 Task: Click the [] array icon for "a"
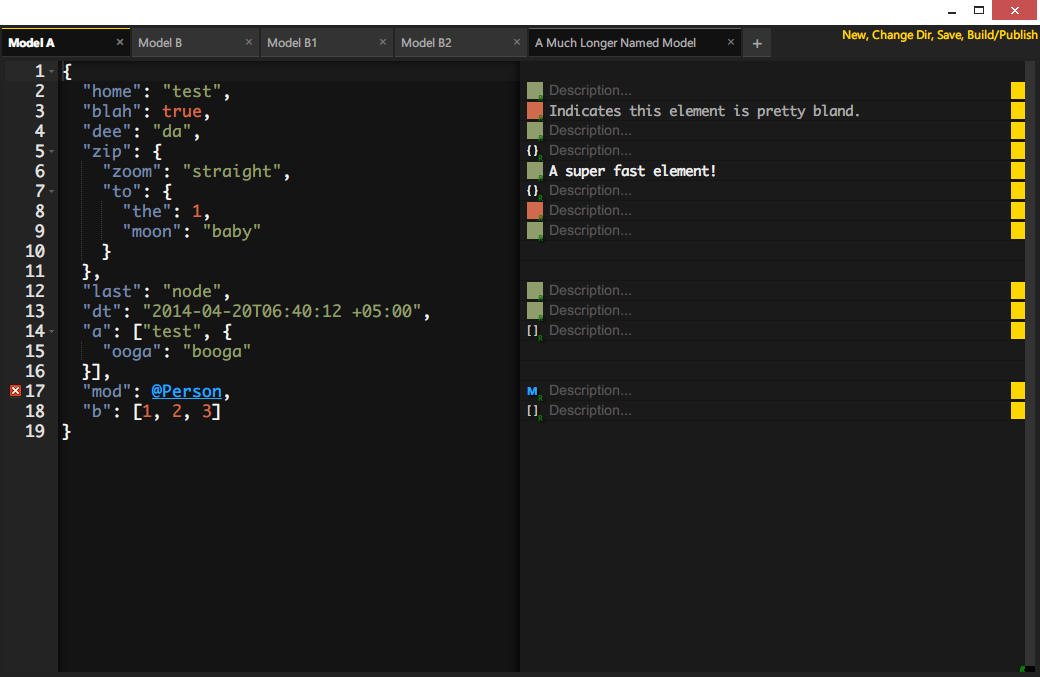click(533, 330)
